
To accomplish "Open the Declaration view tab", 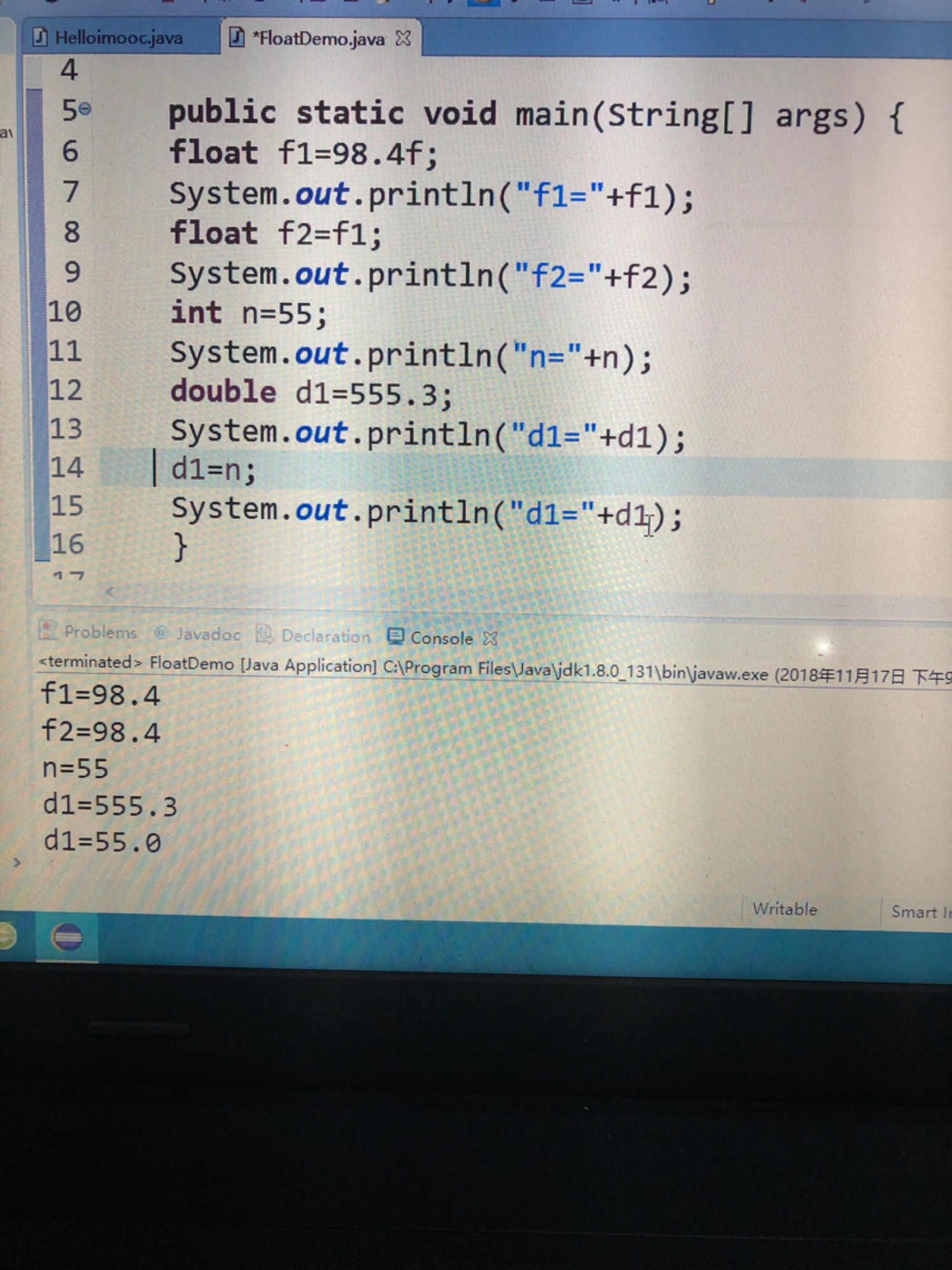I will [x=314, y=636].
